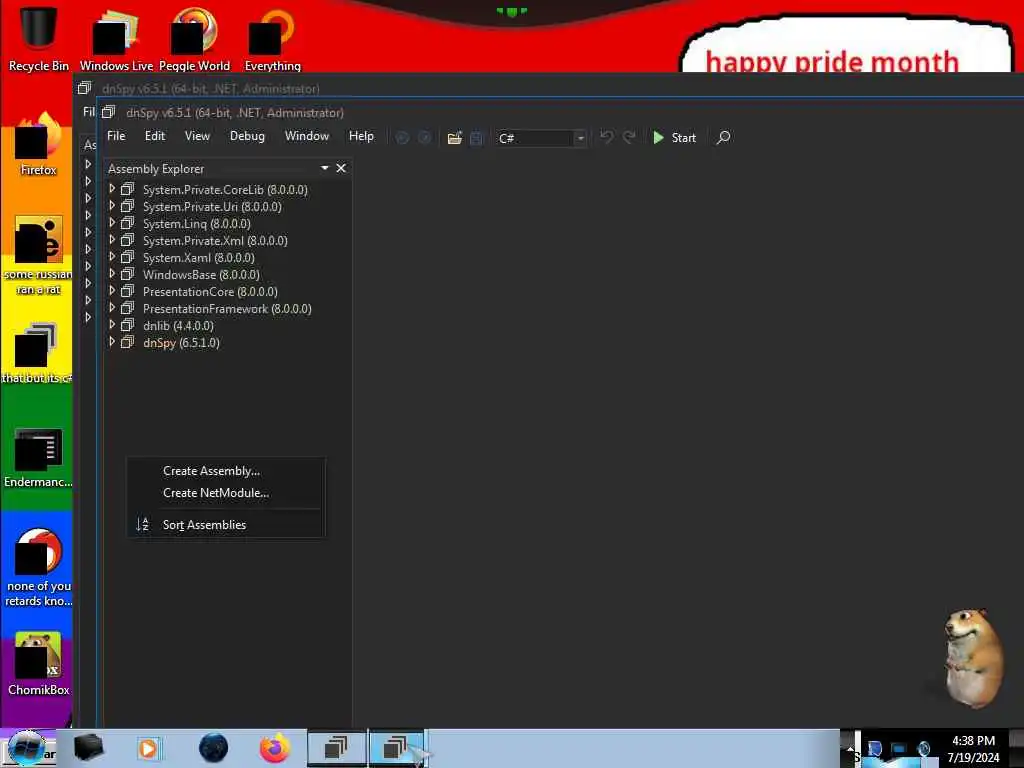
Task: Expand System.Private.Uri node
Action: [112, 206]
